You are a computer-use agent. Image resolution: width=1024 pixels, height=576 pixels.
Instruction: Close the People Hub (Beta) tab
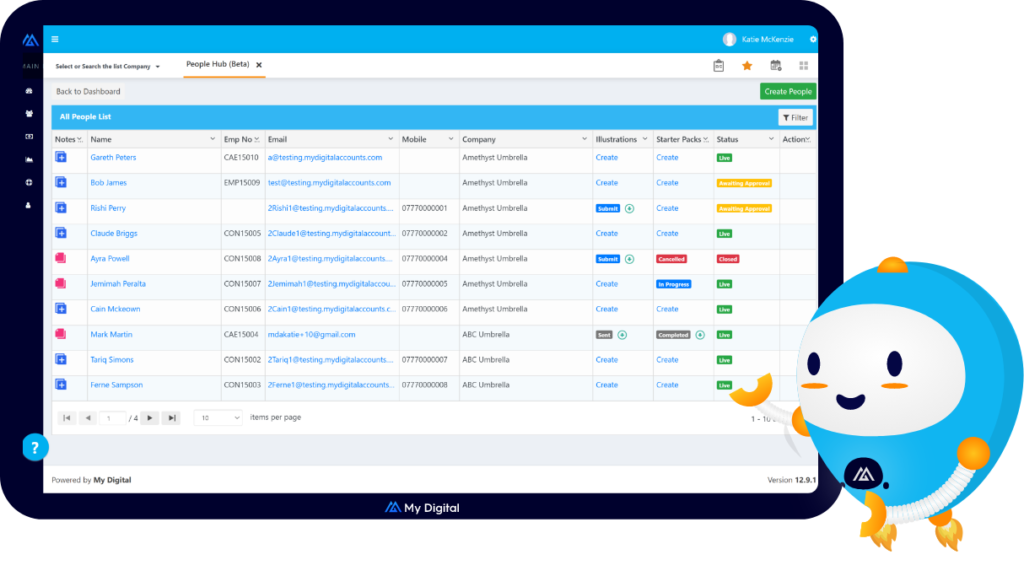[259, 65]
